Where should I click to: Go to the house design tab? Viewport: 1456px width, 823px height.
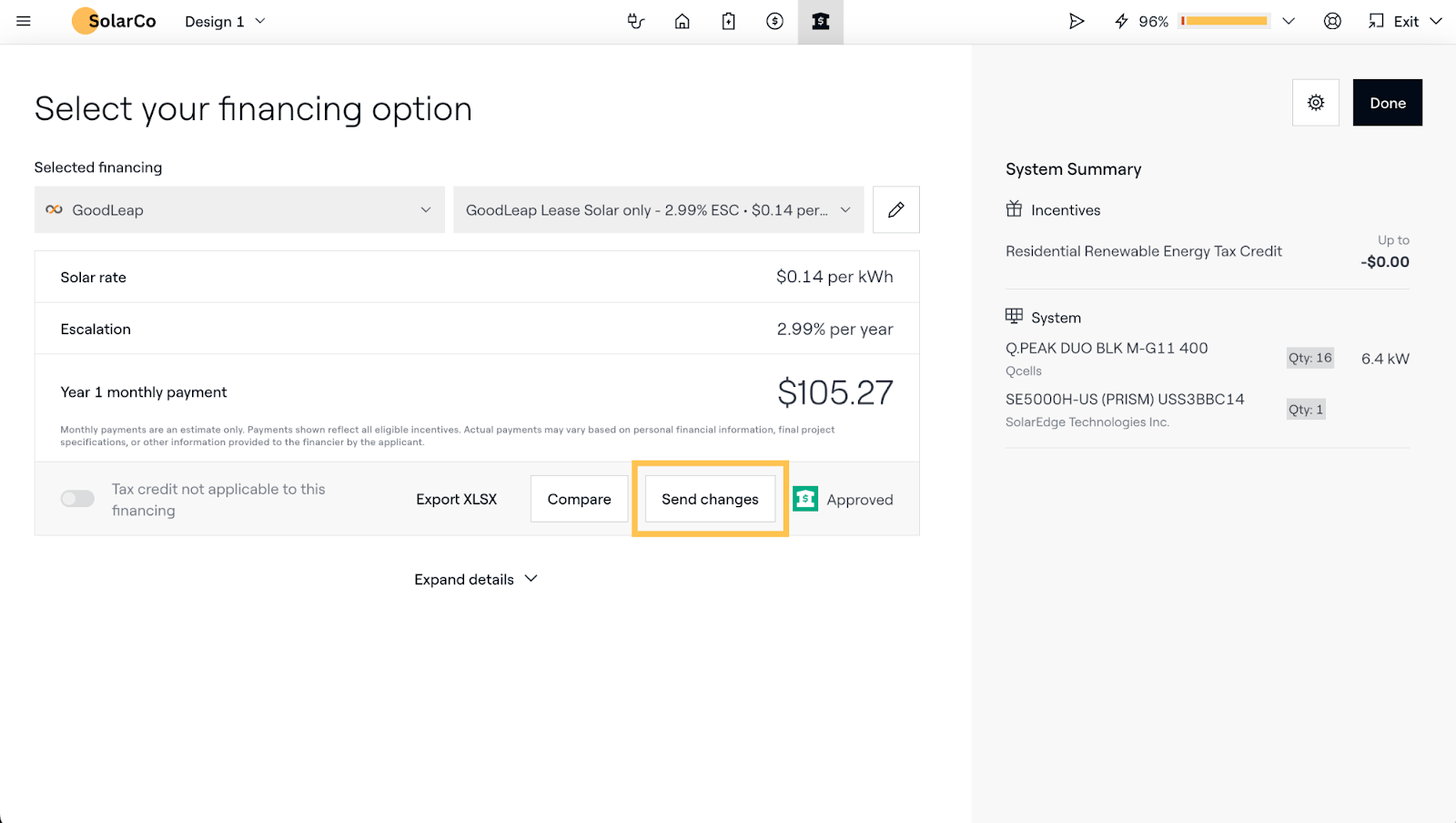click(682, 21)
